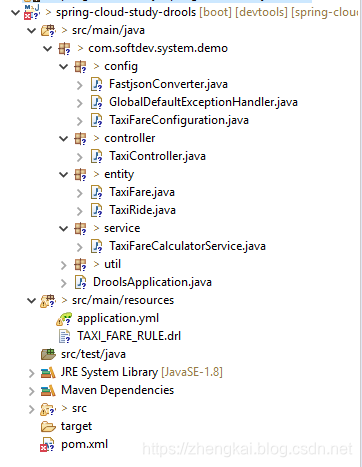Click the TAXI_FARE_RULE.drl file icon
This screenshot has width=362, height=467.
coord(64,336)
